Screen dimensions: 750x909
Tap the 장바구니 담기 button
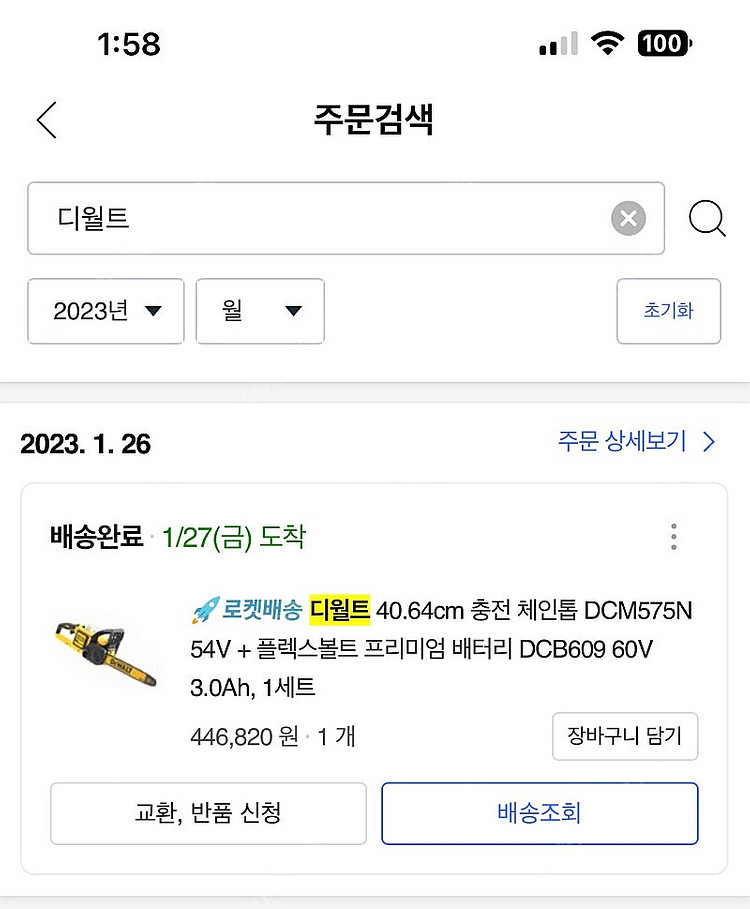tap(624, 737)
